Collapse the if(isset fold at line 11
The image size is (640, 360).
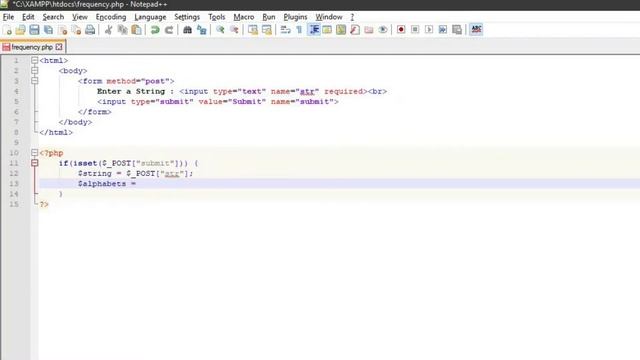[x=35, y=163]
